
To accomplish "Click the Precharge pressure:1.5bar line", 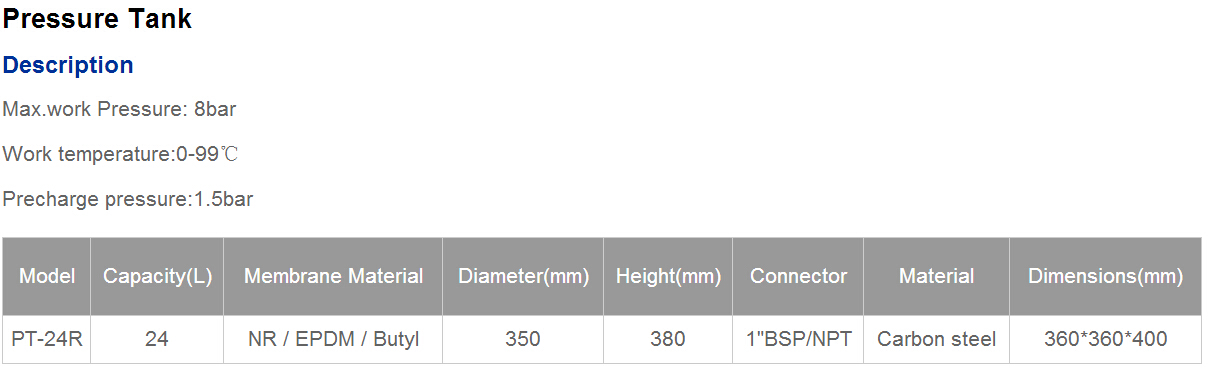I will tap(128, 199).
